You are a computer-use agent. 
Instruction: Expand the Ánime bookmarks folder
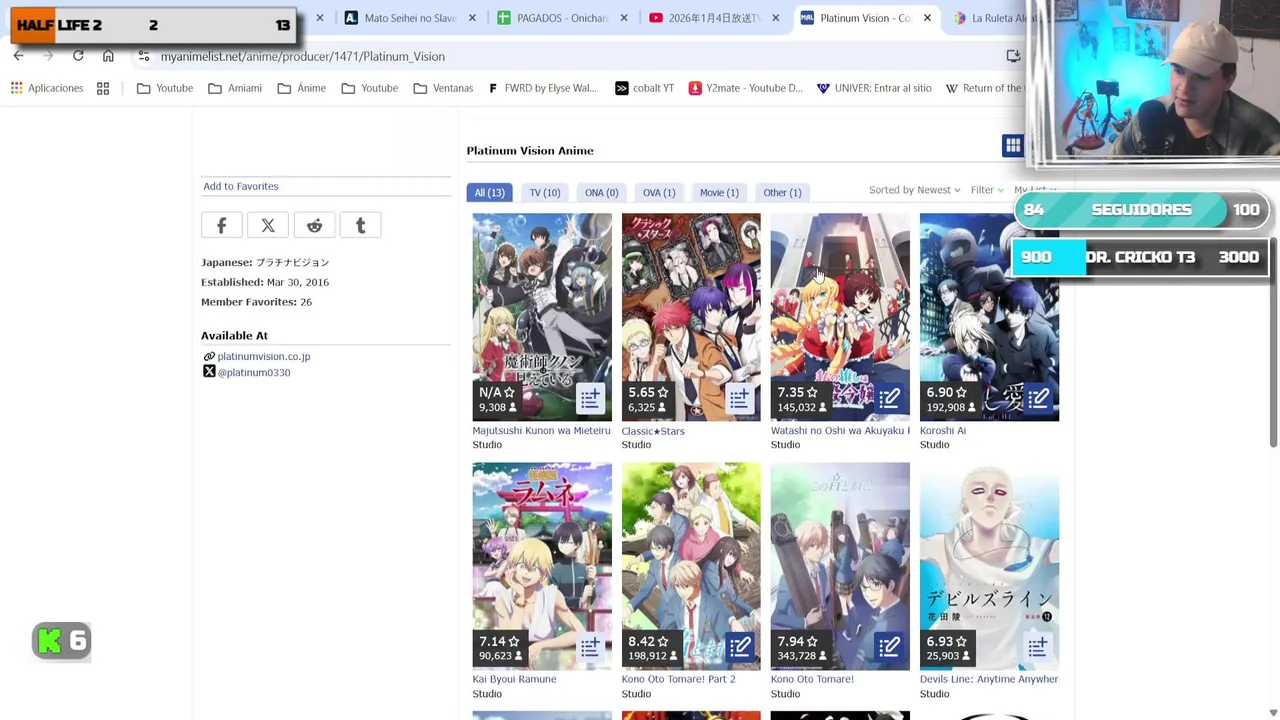pyautogui.click(x=302, y=88)
